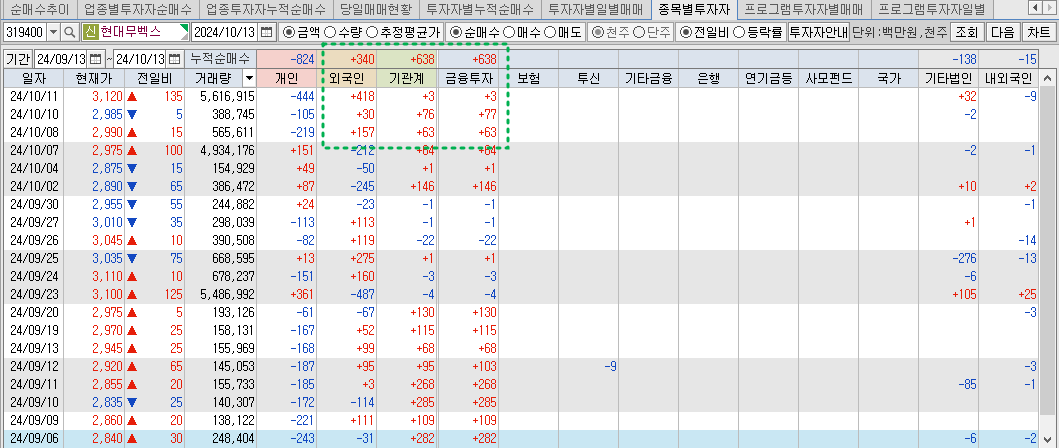Viewport: 1059px width, 448px height.
Task: Switch to the 투자자별일별매매 tab
Action: click(x=595, y=9)
